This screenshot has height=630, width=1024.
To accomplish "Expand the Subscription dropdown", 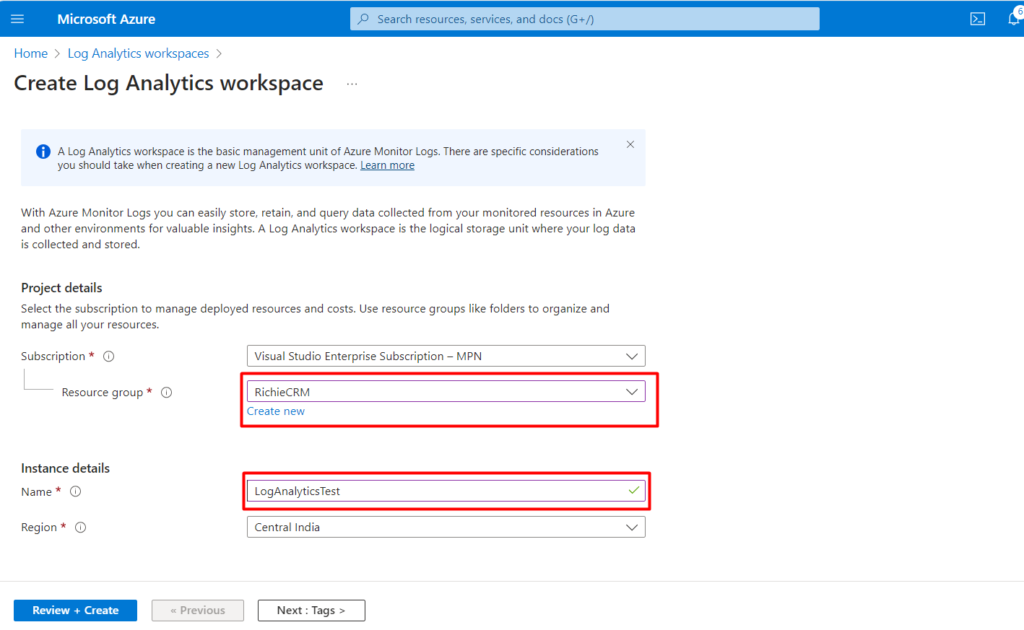I will (446, 356).
